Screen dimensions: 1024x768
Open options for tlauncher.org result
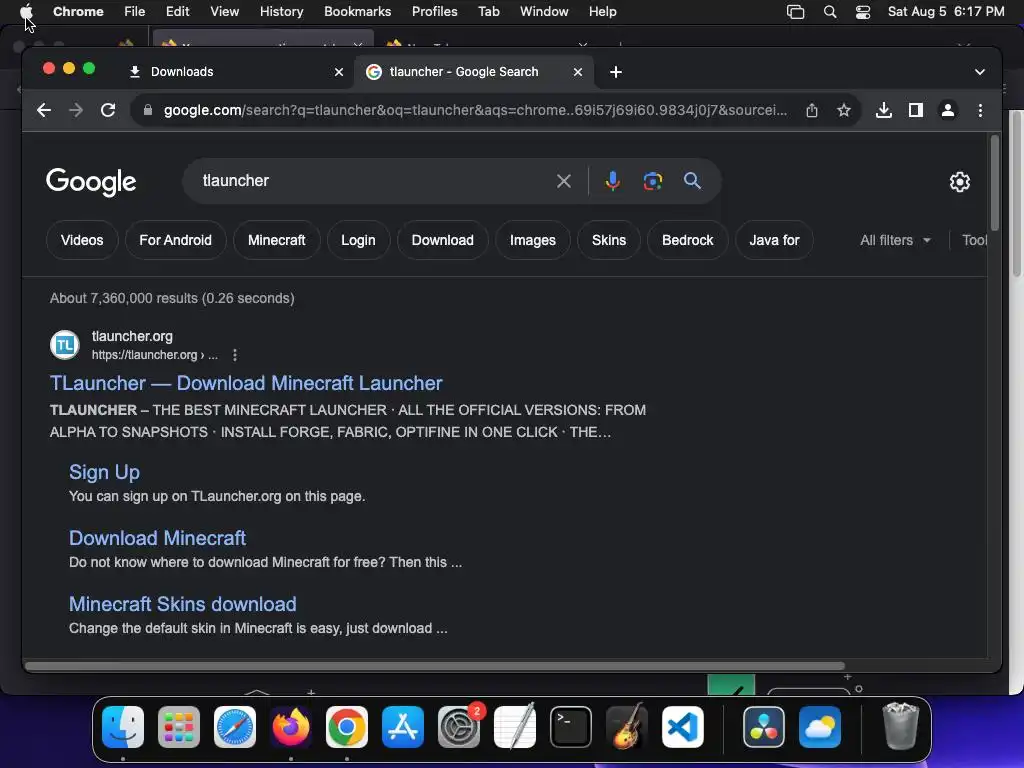235,355
